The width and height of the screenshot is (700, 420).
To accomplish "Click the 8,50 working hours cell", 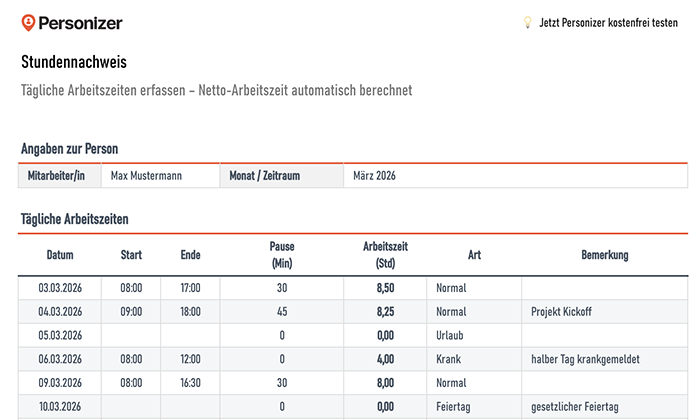I will pos(385,288).
